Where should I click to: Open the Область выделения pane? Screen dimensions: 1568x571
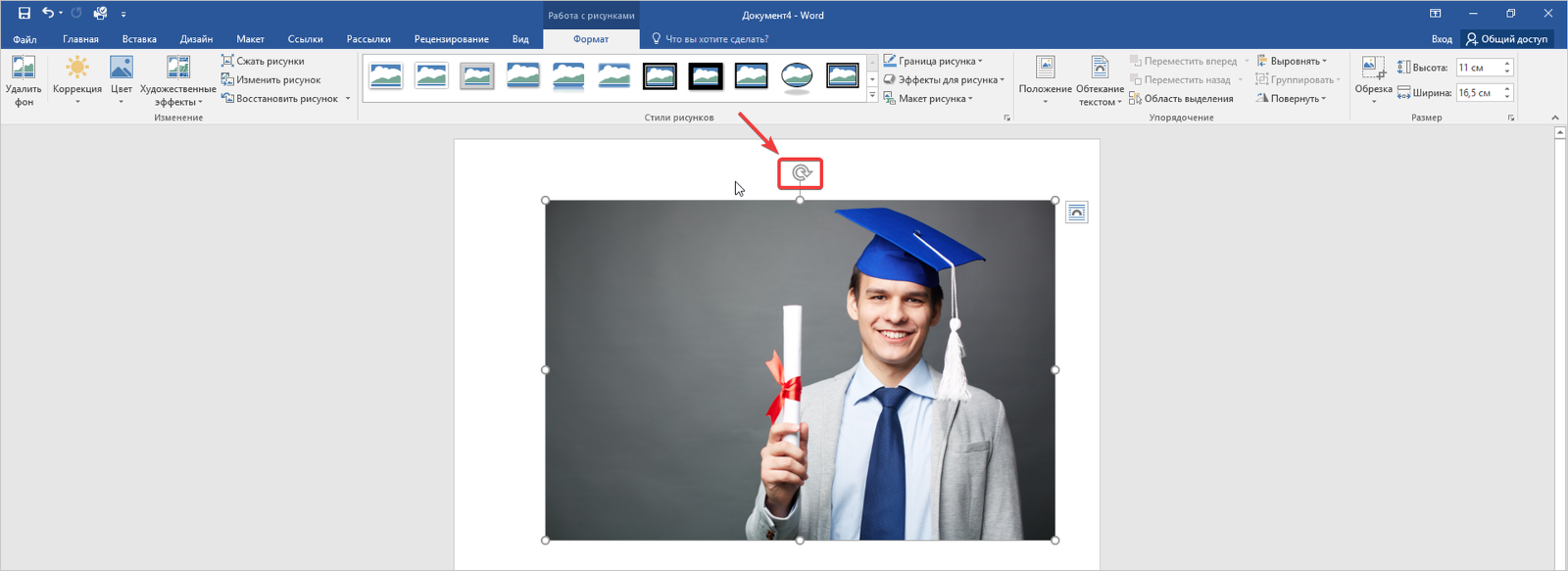tap(1181, 98)
